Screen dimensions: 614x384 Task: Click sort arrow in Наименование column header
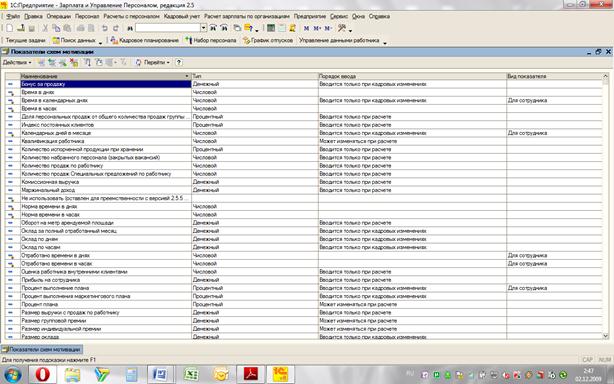[186, 76]
